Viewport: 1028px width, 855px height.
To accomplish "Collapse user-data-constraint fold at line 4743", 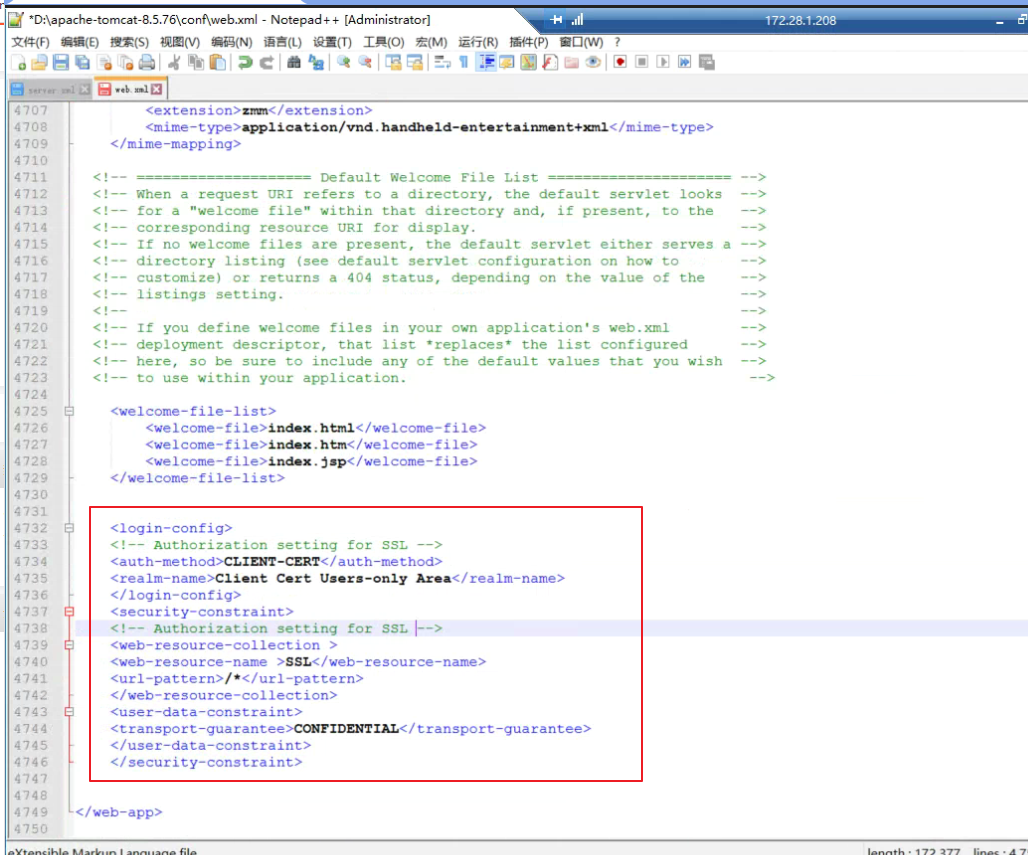I will 69,712.
